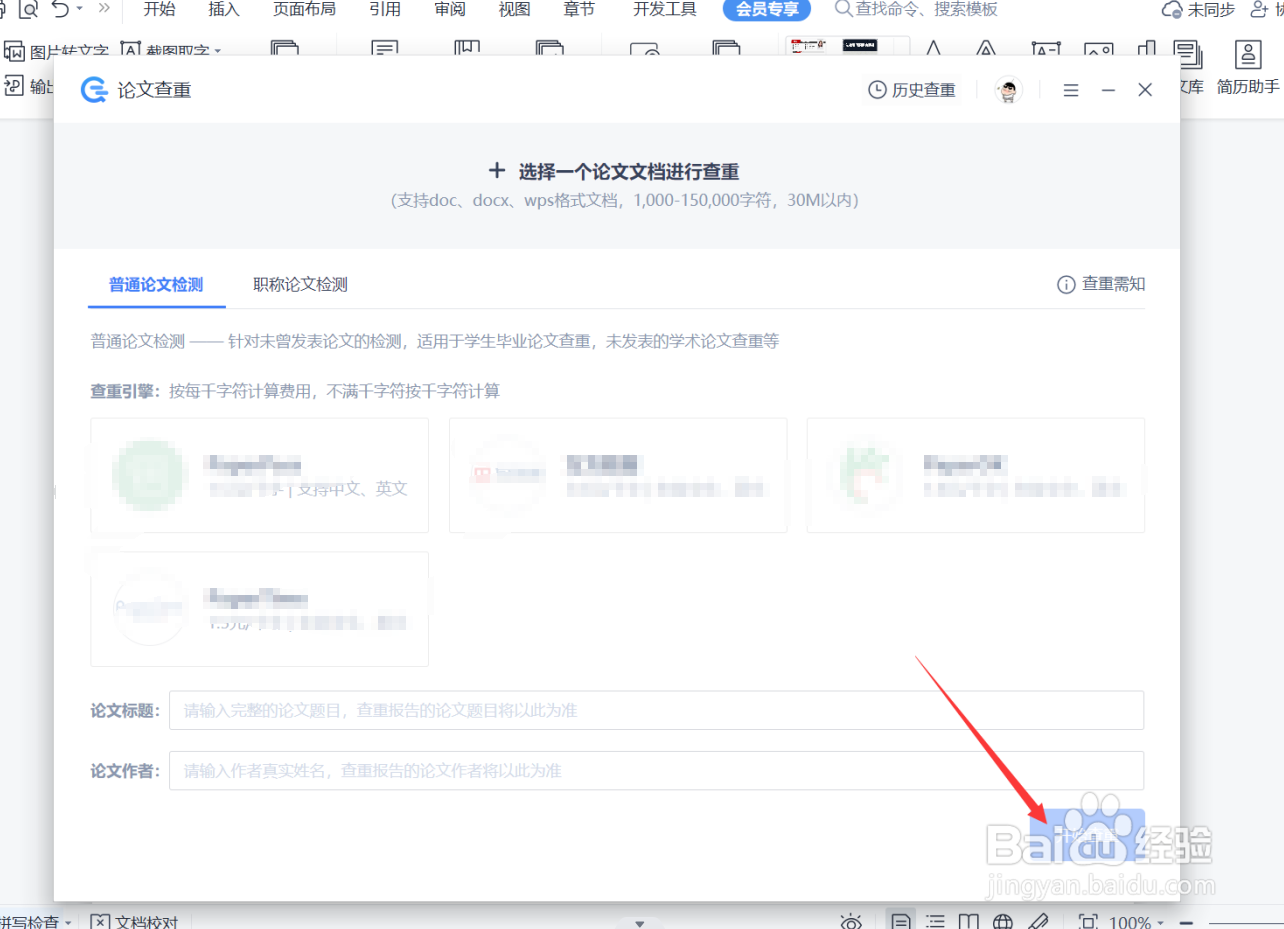Open the 图片转文字 tool
The height and width of the screenshot is (929, 1284).
60,50
